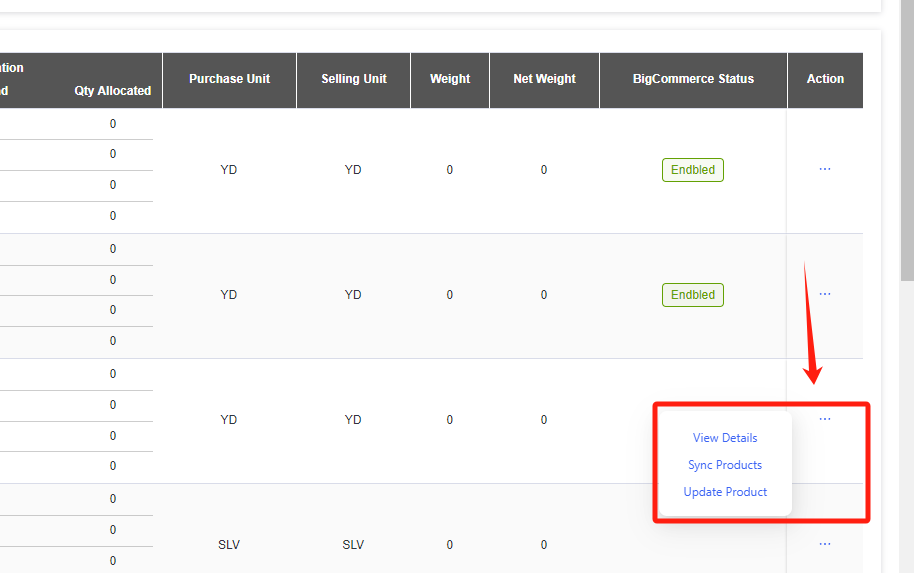Click the vertical page scrollbar thumb
Viewport: 914px width, 573px height.
point(907,140)
